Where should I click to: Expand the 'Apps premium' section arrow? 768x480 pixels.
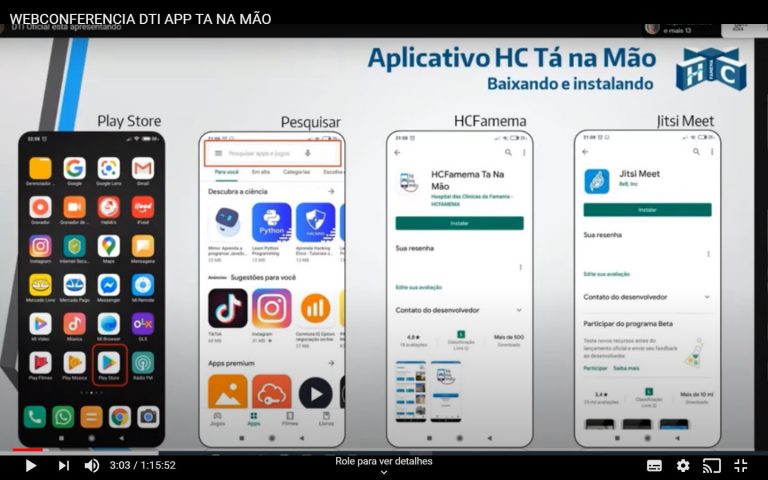pos(331,363)
